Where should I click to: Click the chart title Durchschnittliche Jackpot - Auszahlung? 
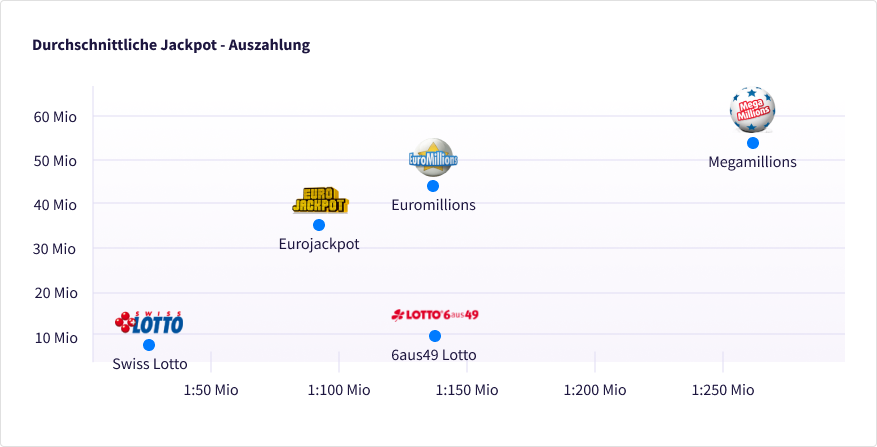[x=171, y=45]
